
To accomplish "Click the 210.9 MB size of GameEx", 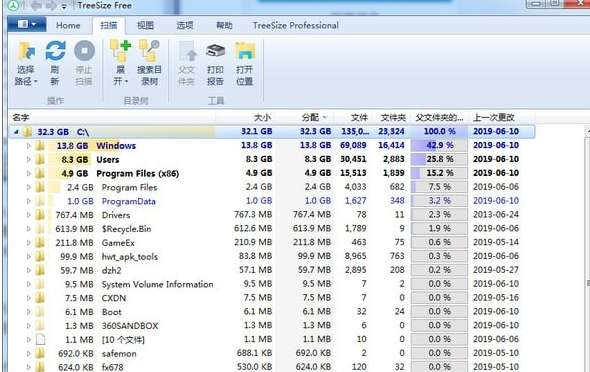I will pyautogui.click(x=253, y=243).
